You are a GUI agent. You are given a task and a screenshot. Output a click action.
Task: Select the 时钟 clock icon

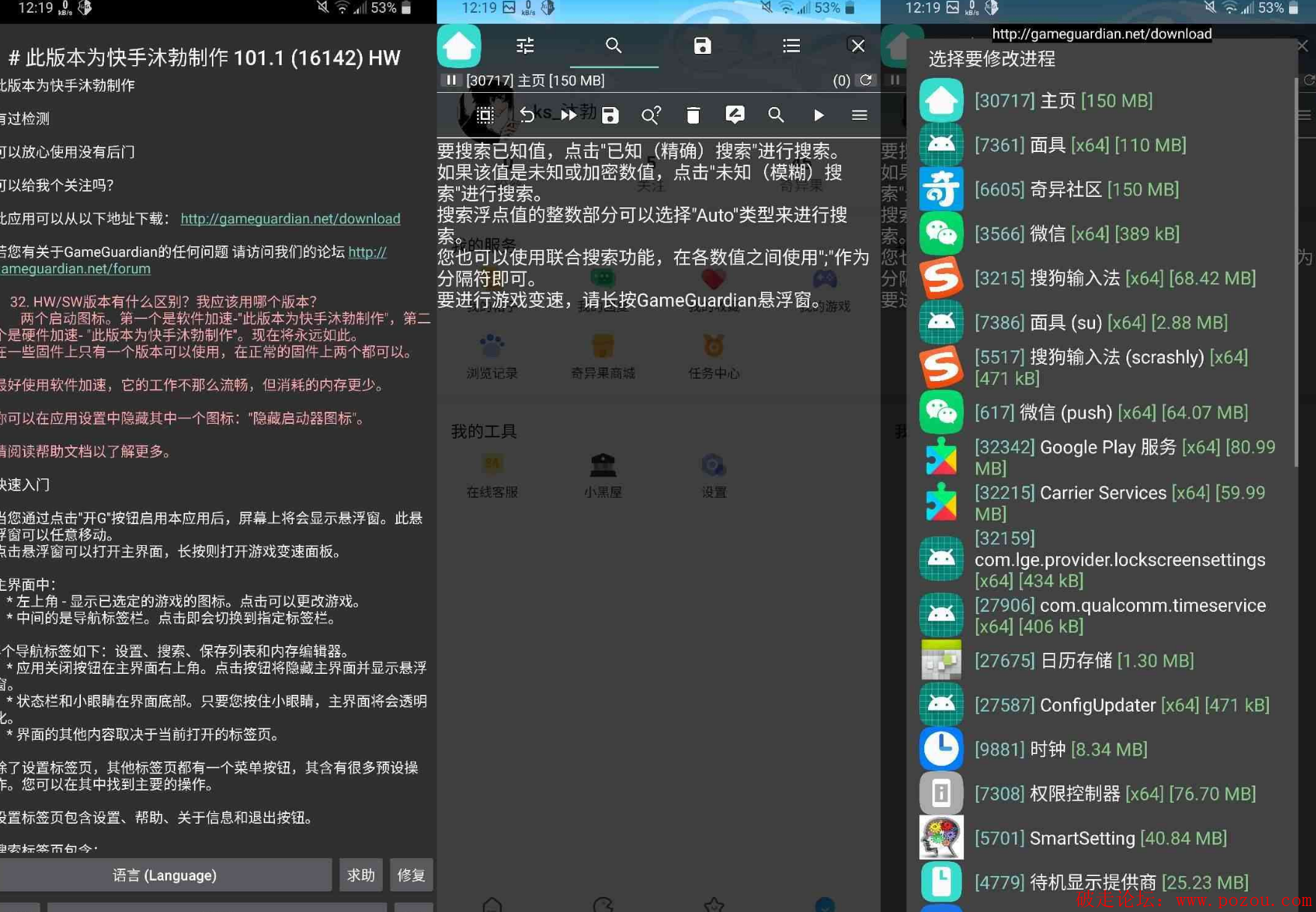941,749
